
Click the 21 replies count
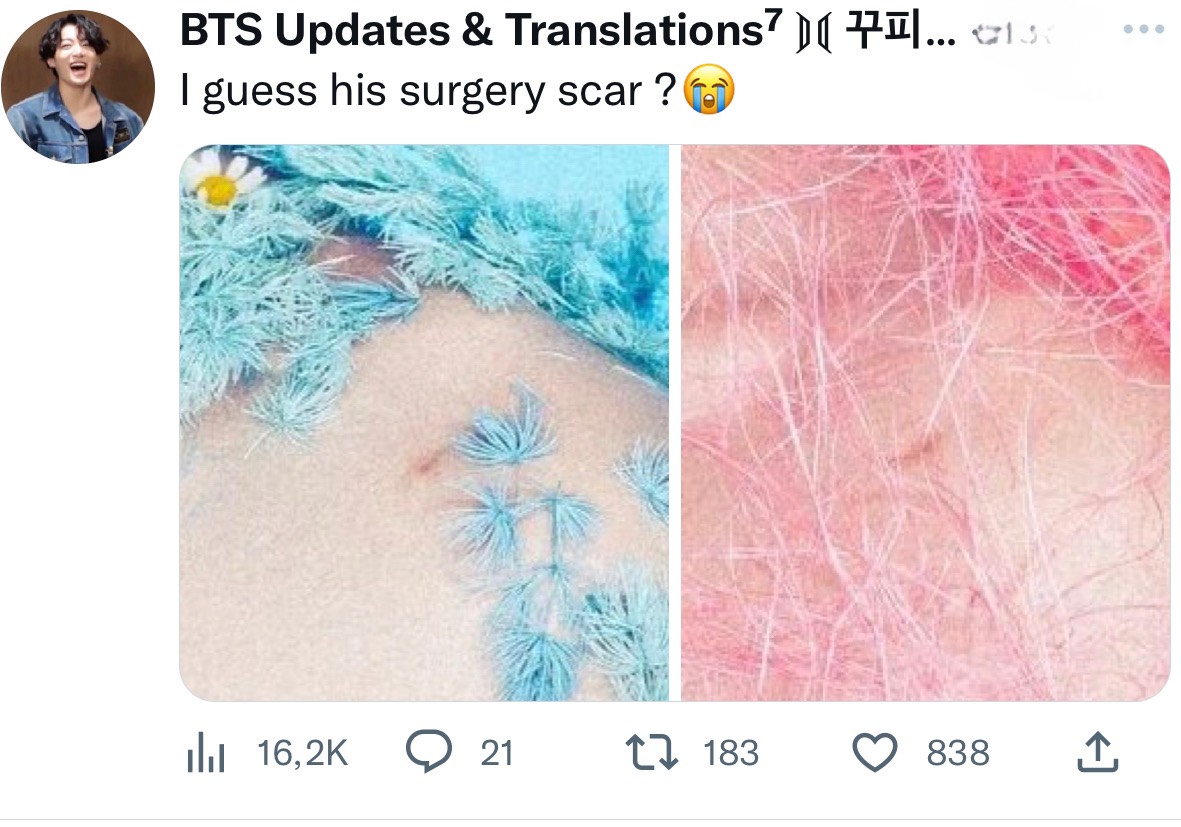[497, 752]
